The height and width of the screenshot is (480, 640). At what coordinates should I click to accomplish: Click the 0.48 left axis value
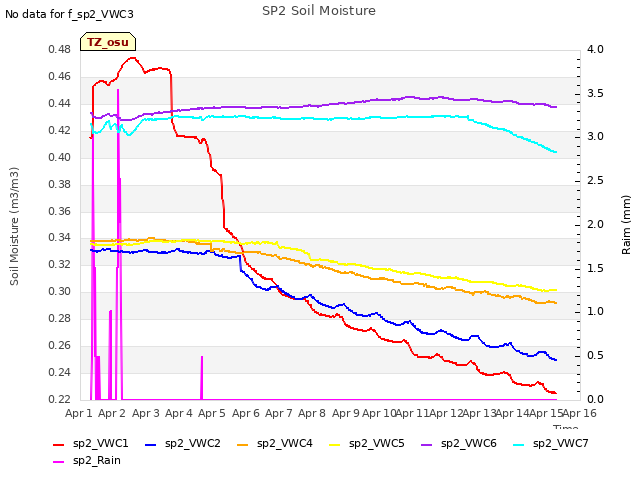tap(60, 50)
